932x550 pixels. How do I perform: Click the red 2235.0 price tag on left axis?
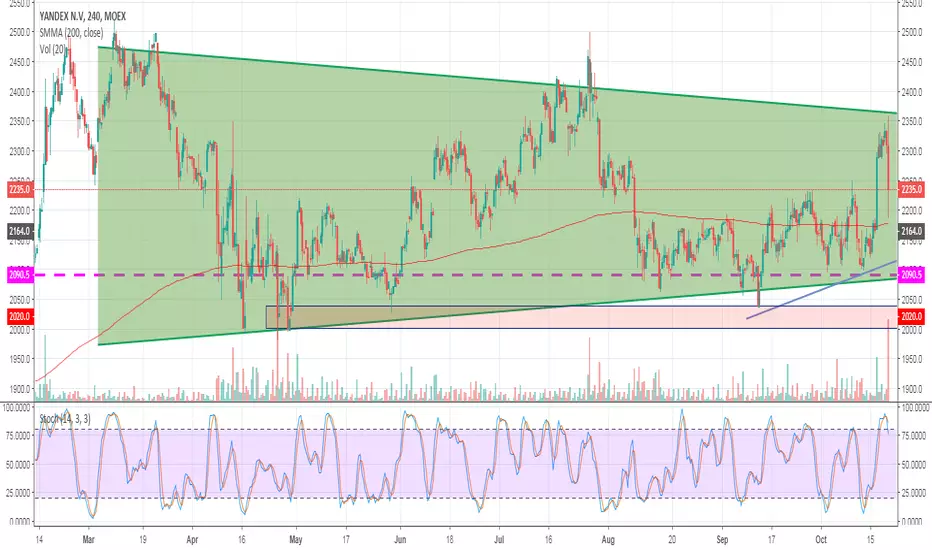19,190
